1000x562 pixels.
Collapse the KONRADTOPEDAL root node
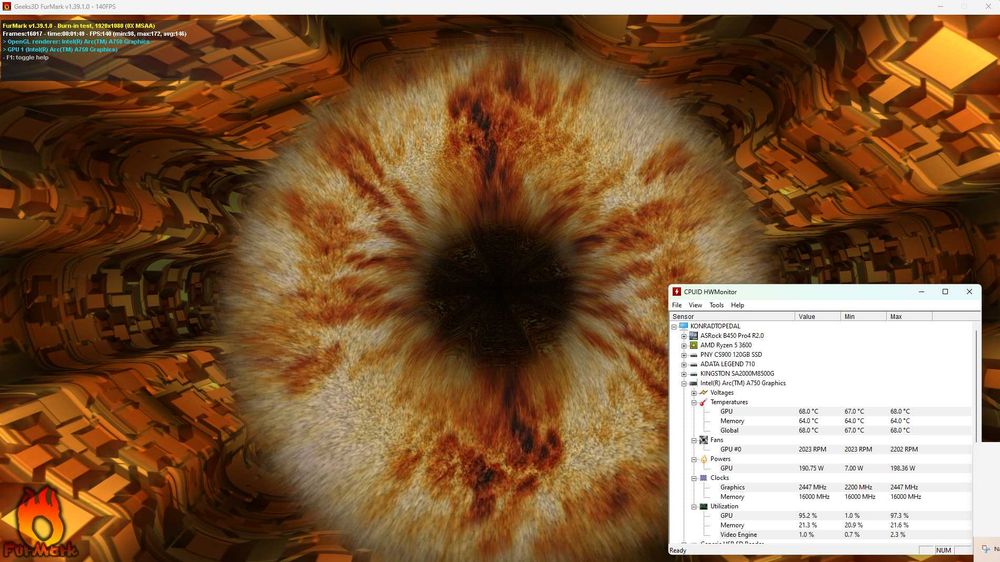pyautogui.click(x=674, y=327)
